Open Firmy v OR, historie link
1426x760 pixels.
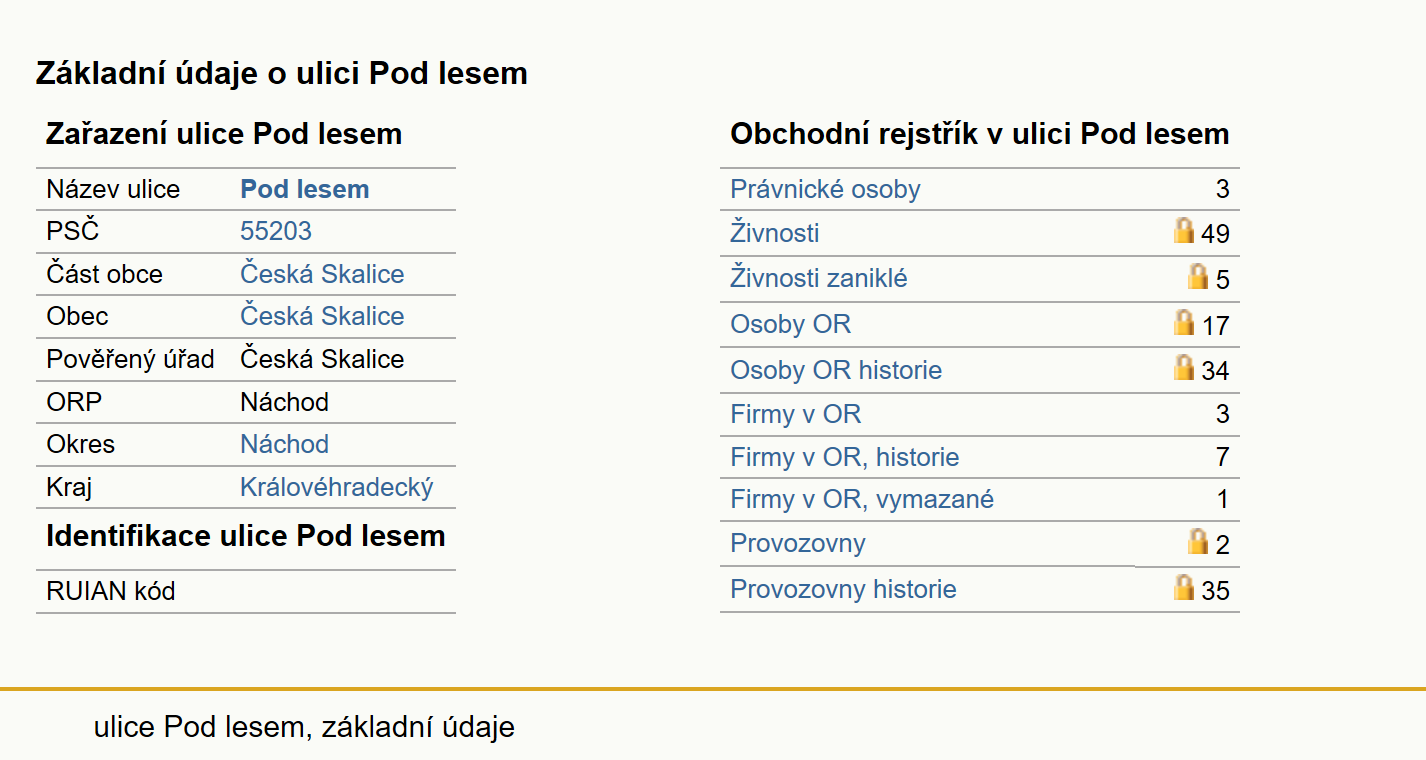[845, 457]
